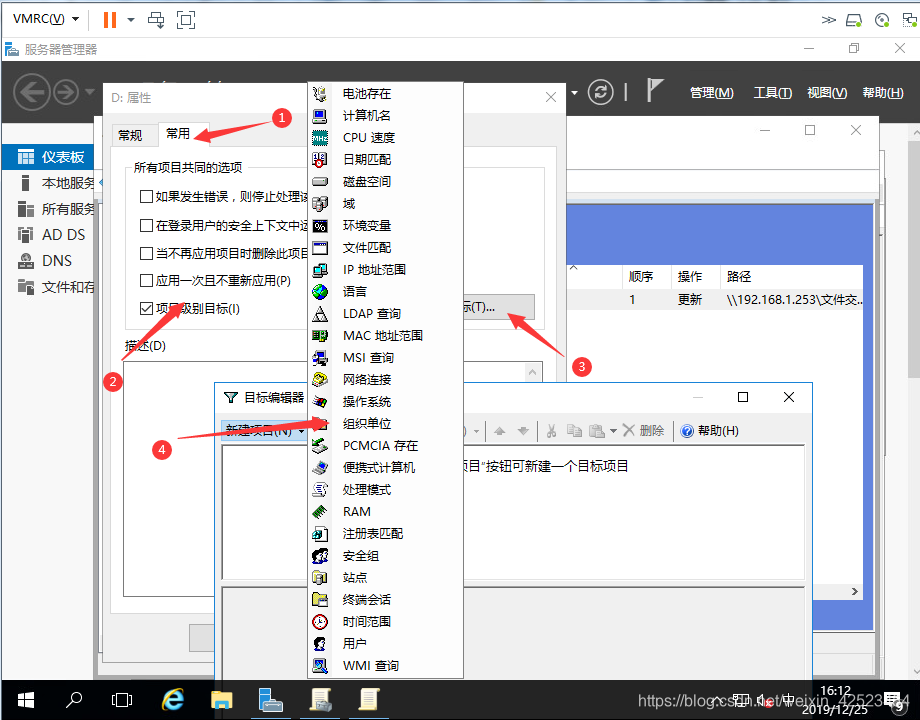
Task: Click the 网络连接 icon
Action: 320,380
